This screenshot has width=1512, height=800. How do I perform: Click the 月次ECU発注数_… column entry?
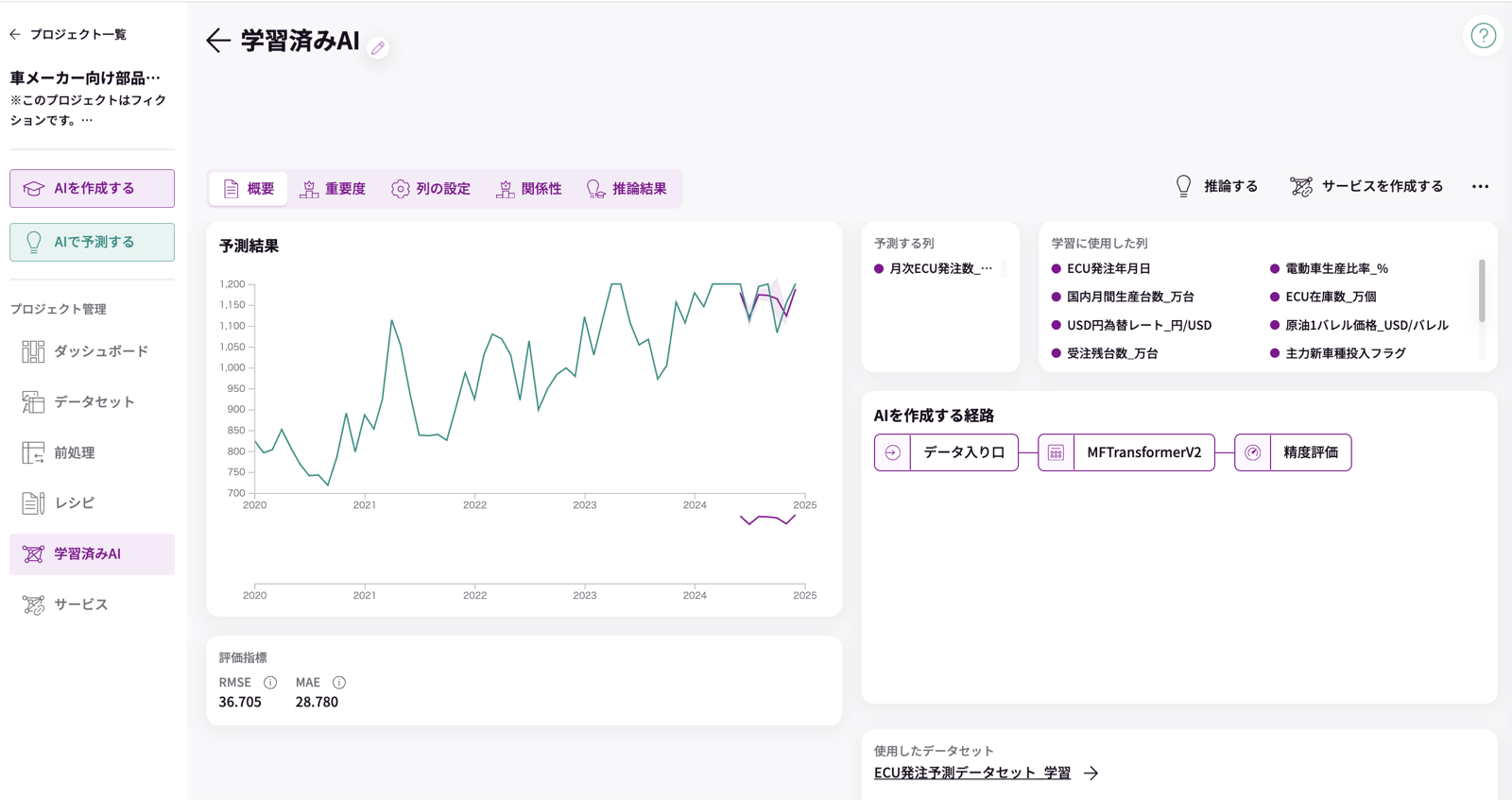pyautogui.click(x=934, y=268)
